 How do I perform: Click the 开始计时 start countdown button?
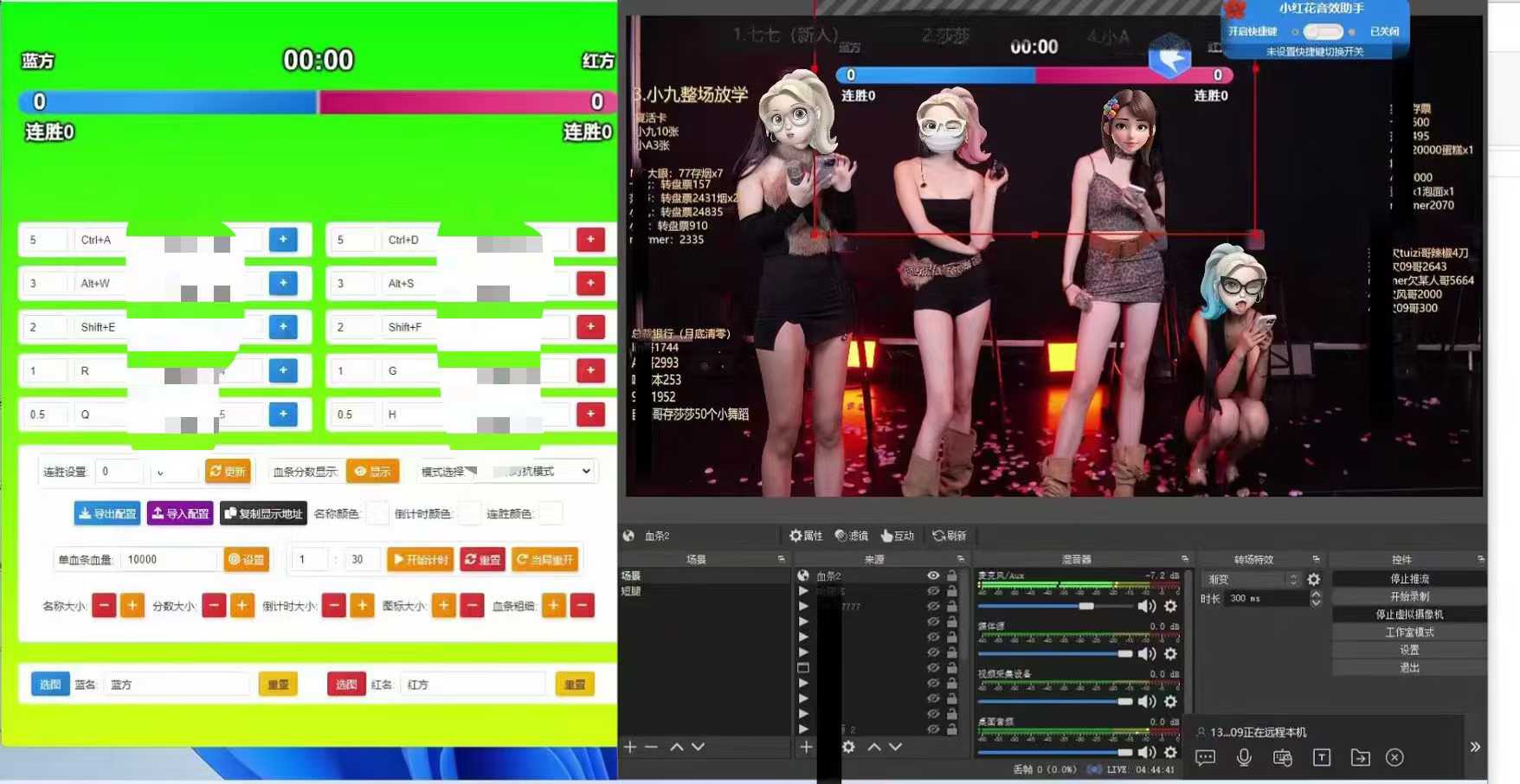click(421, 559)
